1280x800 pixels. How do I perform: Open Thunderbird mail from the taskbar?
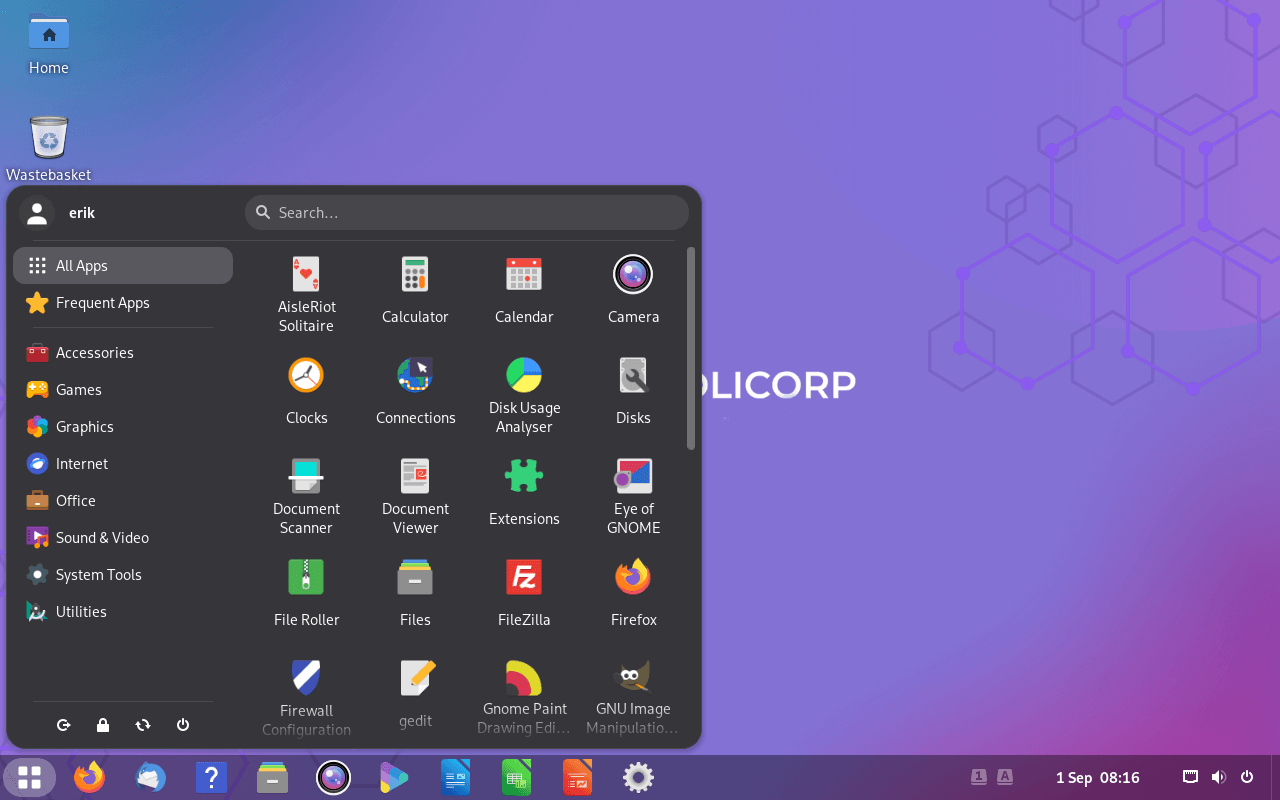coord(151,777)
